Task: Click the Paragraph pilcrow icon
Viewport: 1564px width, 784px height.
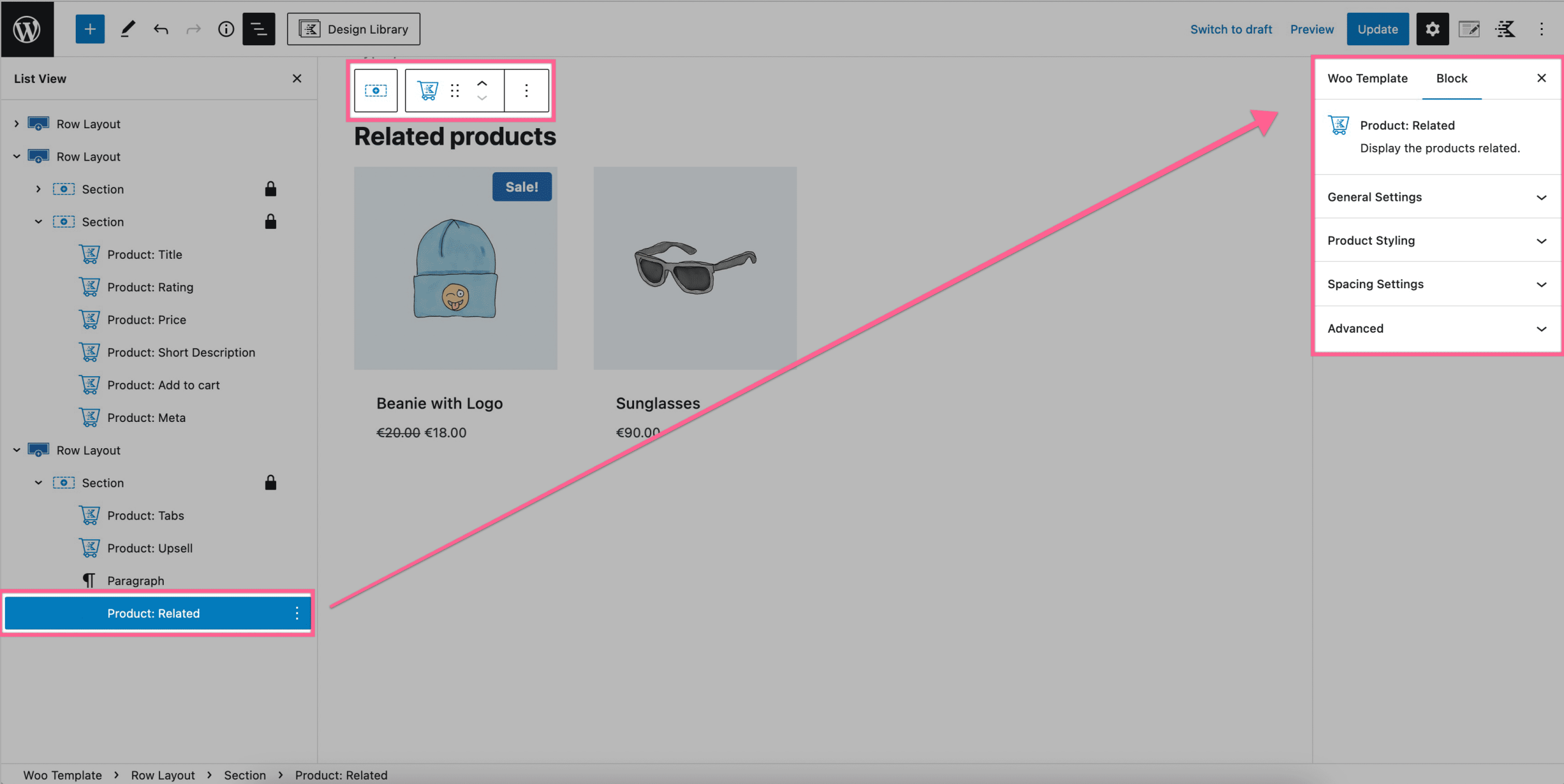Action: pos(89,581)
